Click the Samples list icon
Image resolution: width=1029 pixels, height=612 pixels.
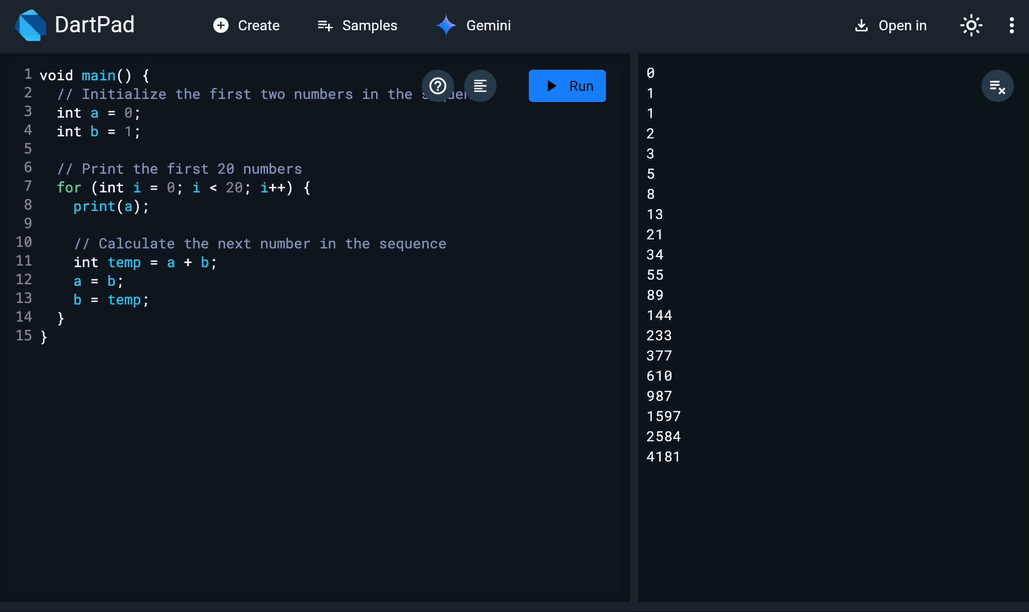[x=324, y=25]
